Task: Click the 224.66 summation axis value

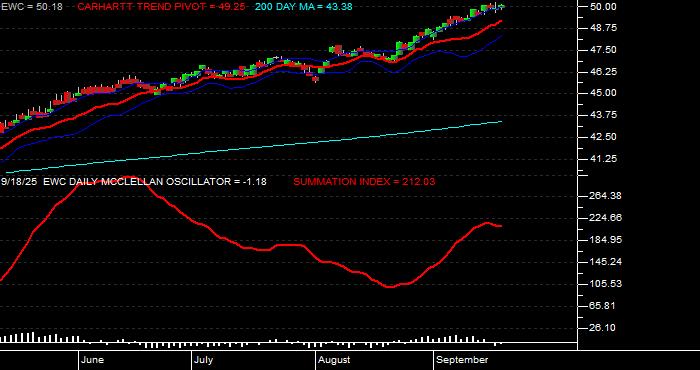Action: point(605,218)
